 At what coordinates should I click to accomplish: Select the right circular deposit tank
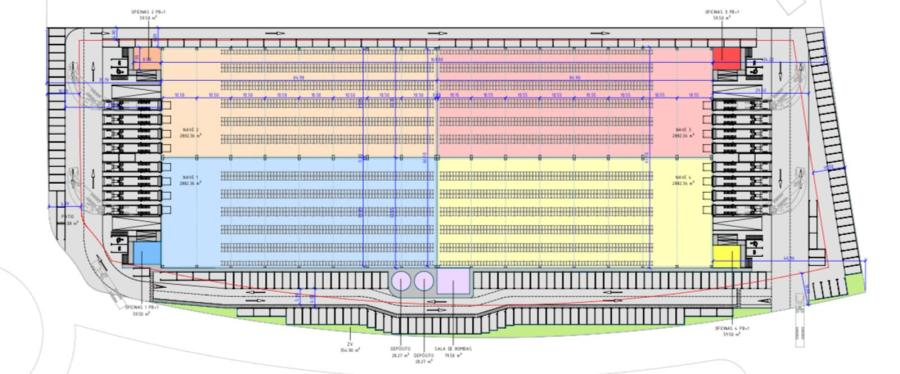click(424, 282)
